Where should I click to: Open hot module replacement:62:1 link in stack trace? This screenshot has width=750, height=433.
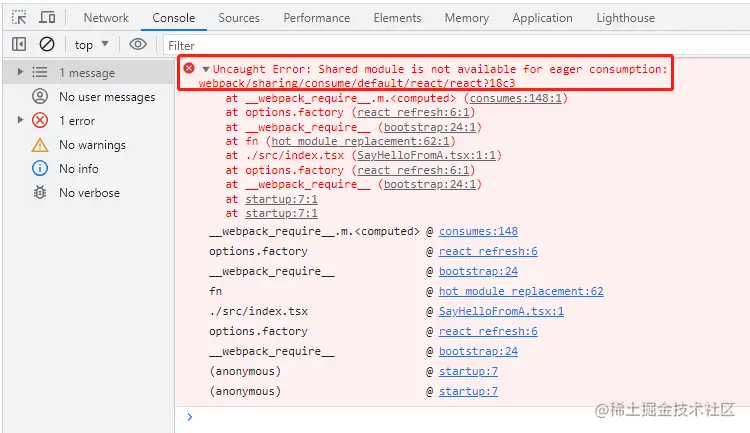(360, 141)
